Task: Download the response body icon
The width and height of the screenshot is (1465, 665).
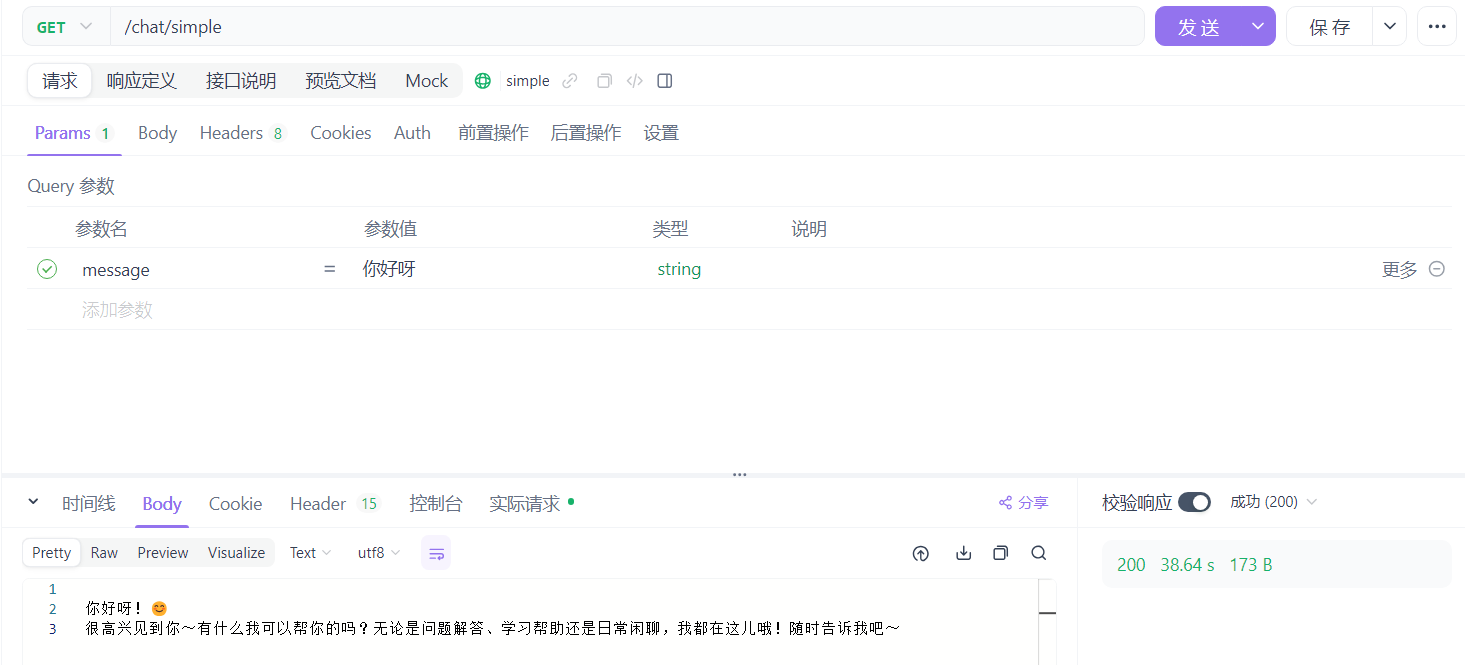Action: (963, 552)
